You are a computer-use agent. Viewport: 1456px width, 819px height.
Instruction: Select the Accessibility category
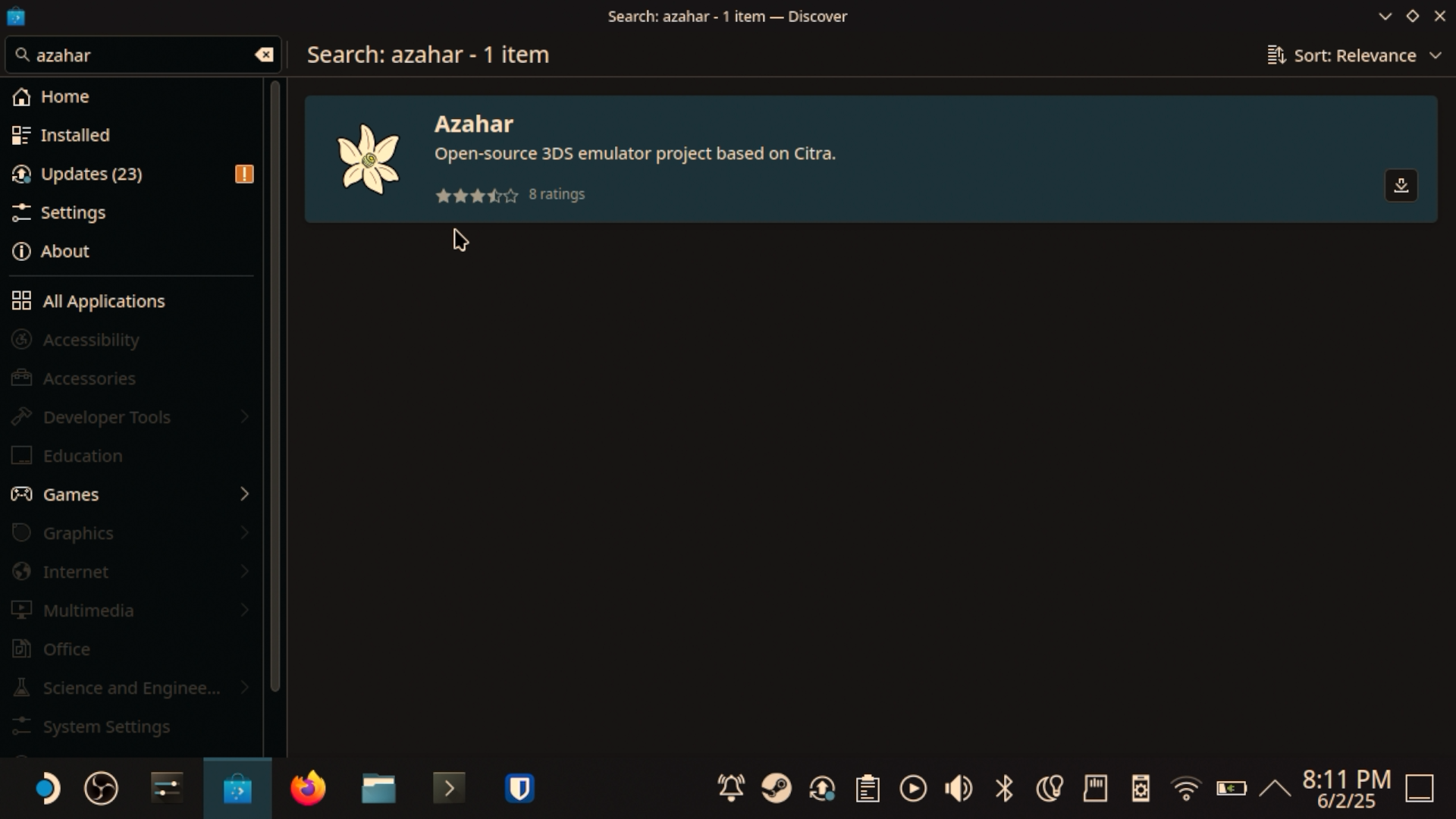pos(131,340)
